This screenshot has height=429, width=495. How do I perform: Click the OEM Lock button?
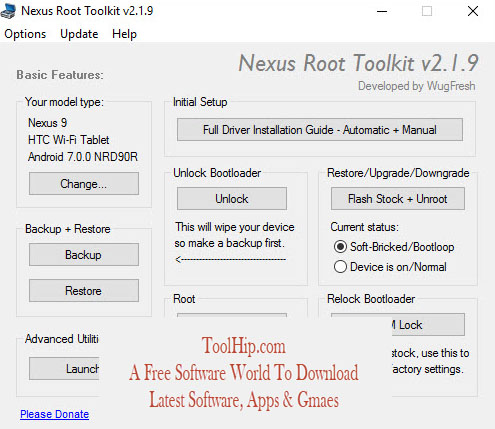pyautogui.click(x=428, y=325)
